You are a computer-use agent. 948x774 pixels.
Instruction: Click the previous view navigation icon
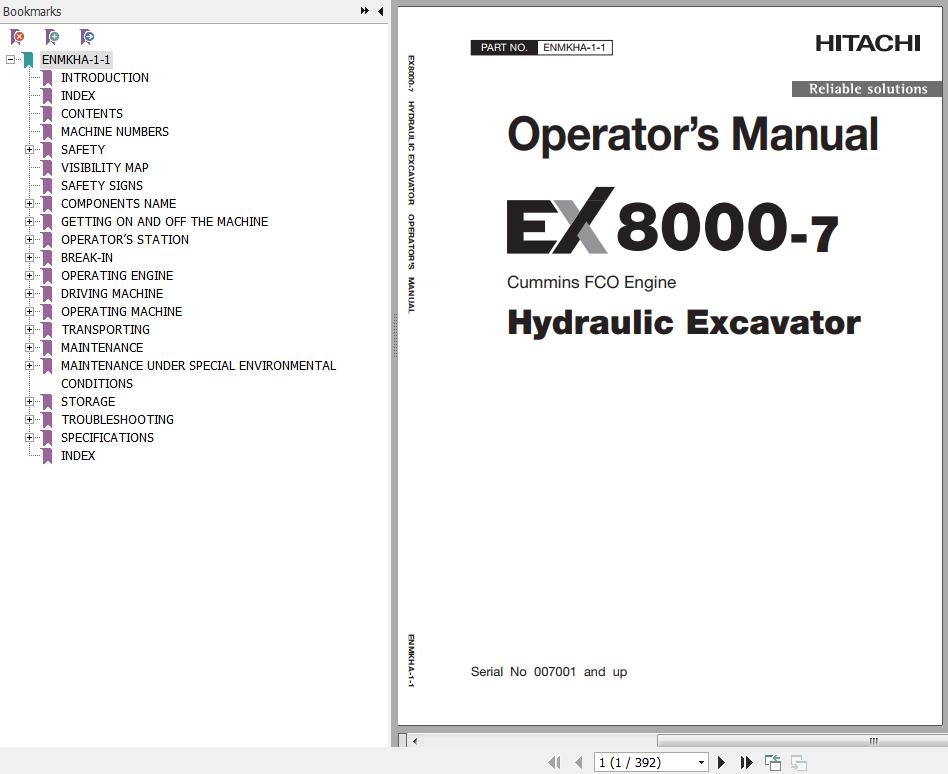[x=773, y=763]
